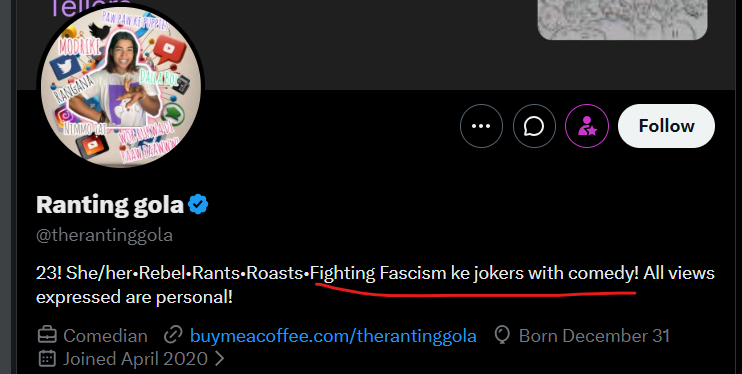This screenshot has width=742, height=374.
Task: Click the briefcase icon beside Comedian
Action: coord(47,335)
